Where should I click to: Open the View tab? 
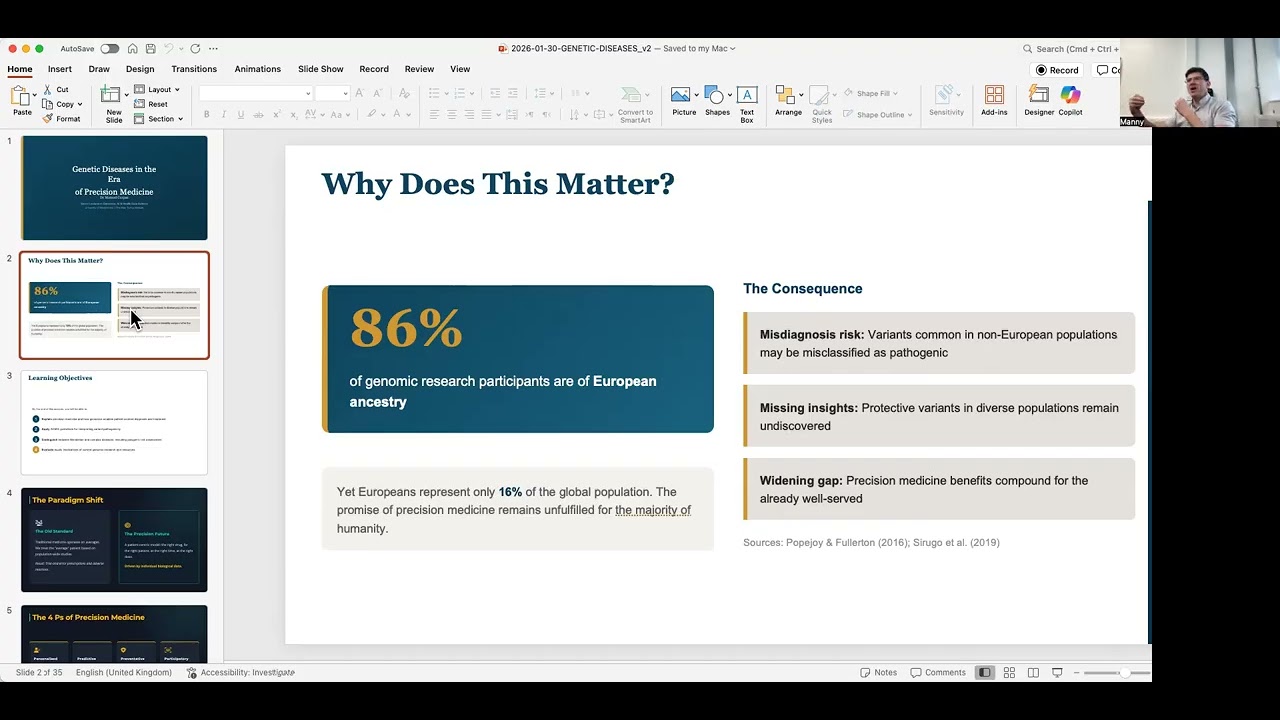point(460,69)
